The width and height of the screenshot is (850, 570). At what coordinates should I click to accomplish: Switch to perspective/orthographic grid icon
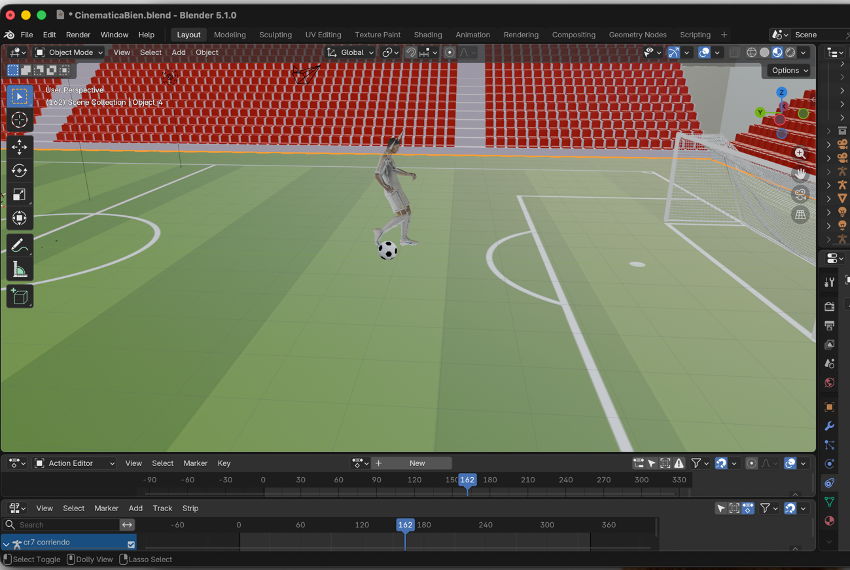click(800, 215)
